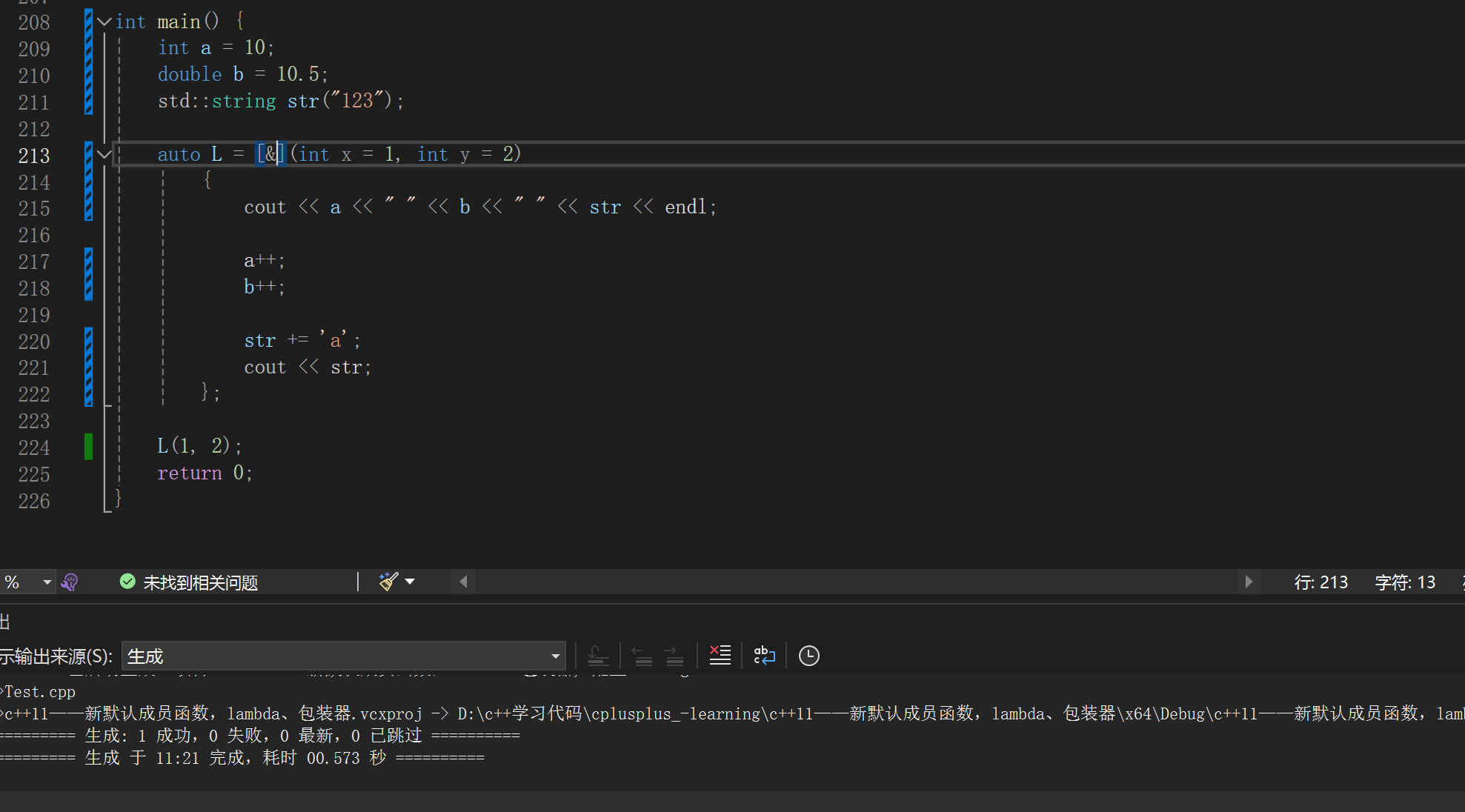
Task: Collapse the main() function block
Action: (104, 21)
